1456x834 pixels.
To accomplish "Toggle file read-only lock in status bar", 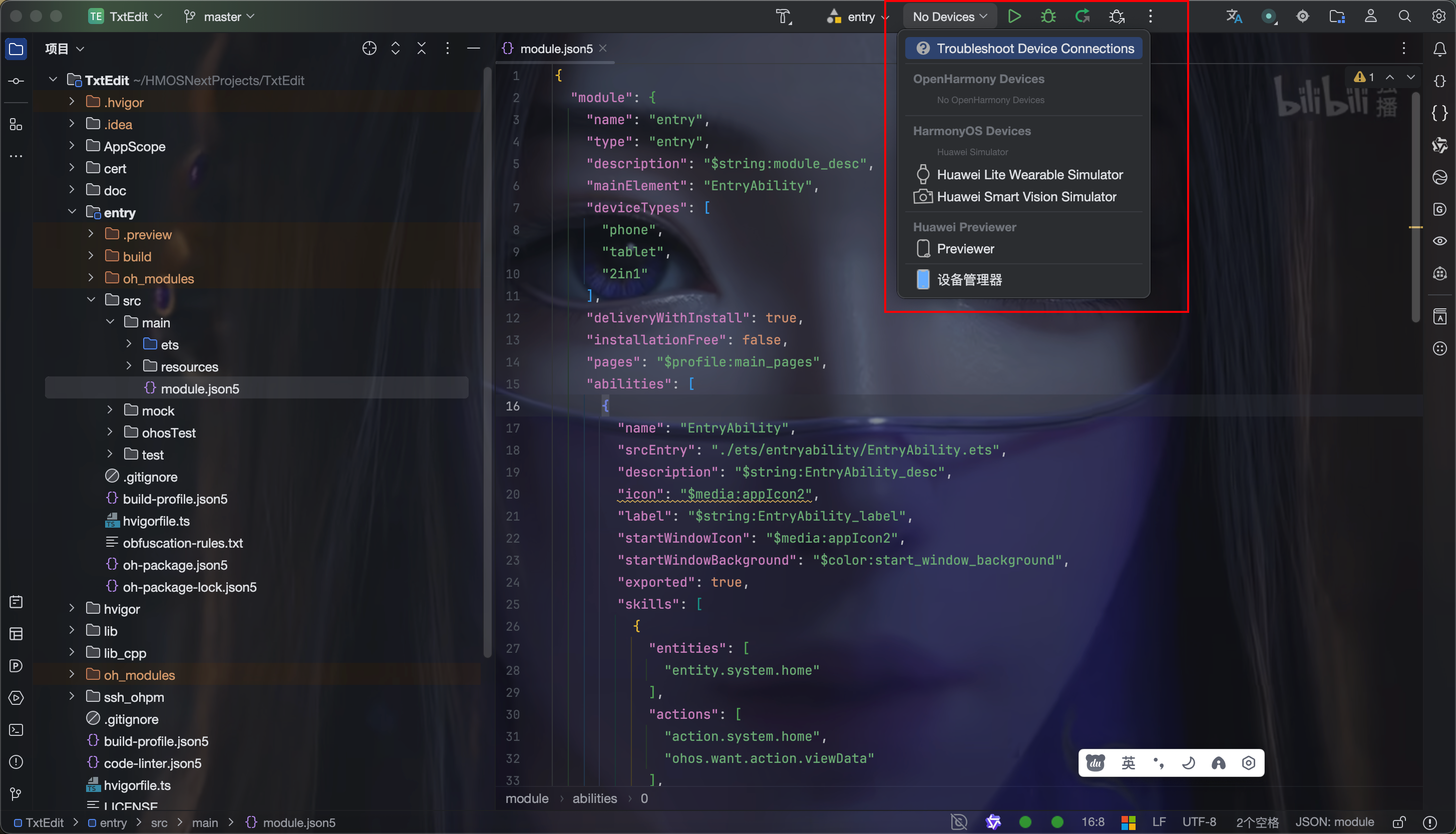I will (1399, 822).
